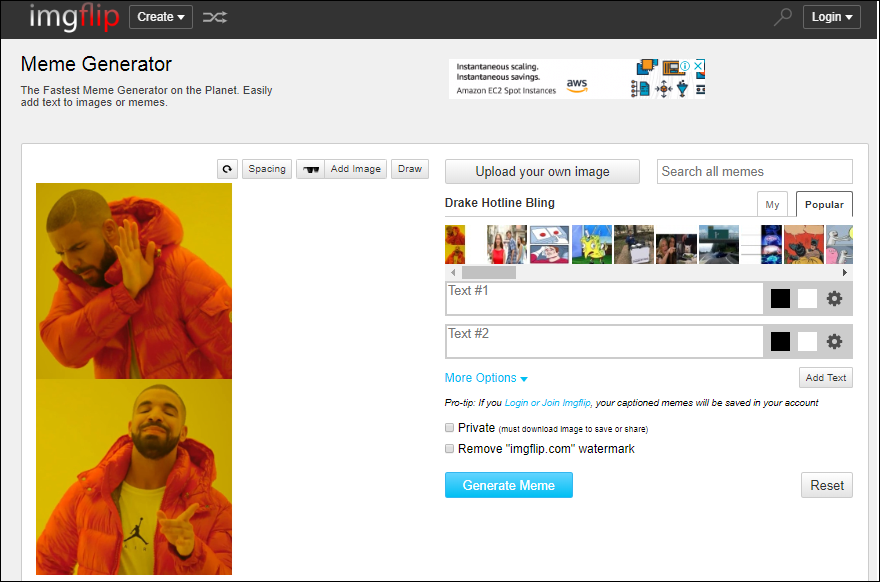
Task: Close the AWS ad with X icon
Action: click(x=699, y=66)
